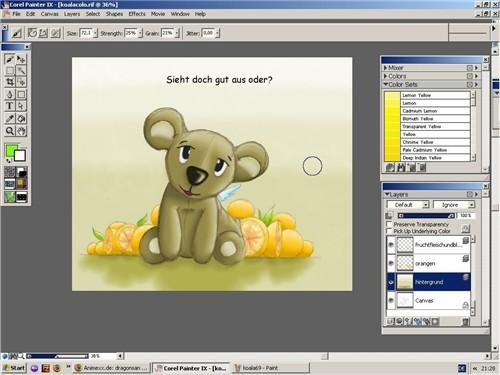Adjust the layer opacity slider
Image resolution: width=500 pixels, height=375 pixels.
point(426,216)
